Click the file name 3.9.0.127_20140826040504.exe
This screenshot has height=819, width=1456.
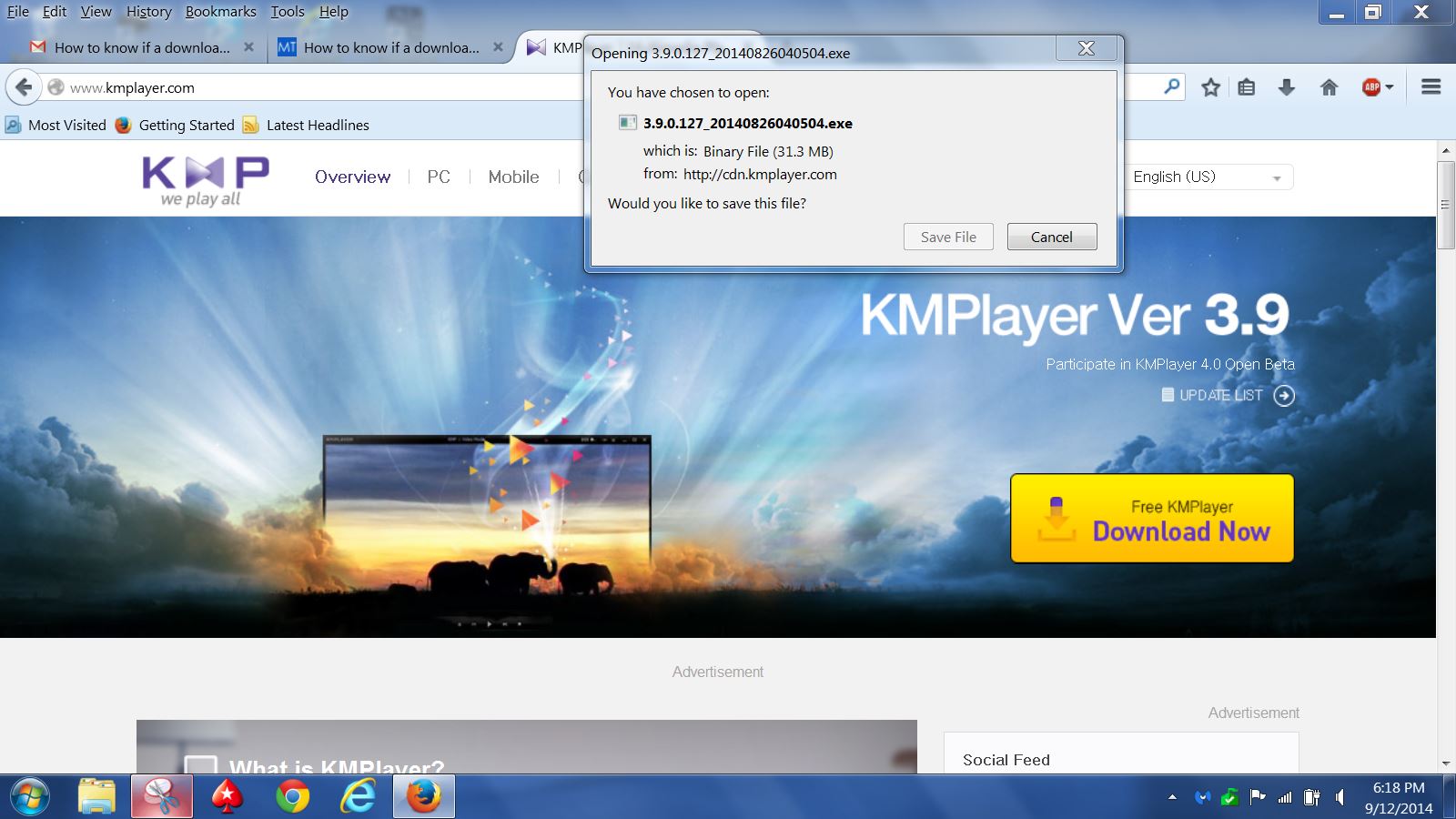(748, 123)
